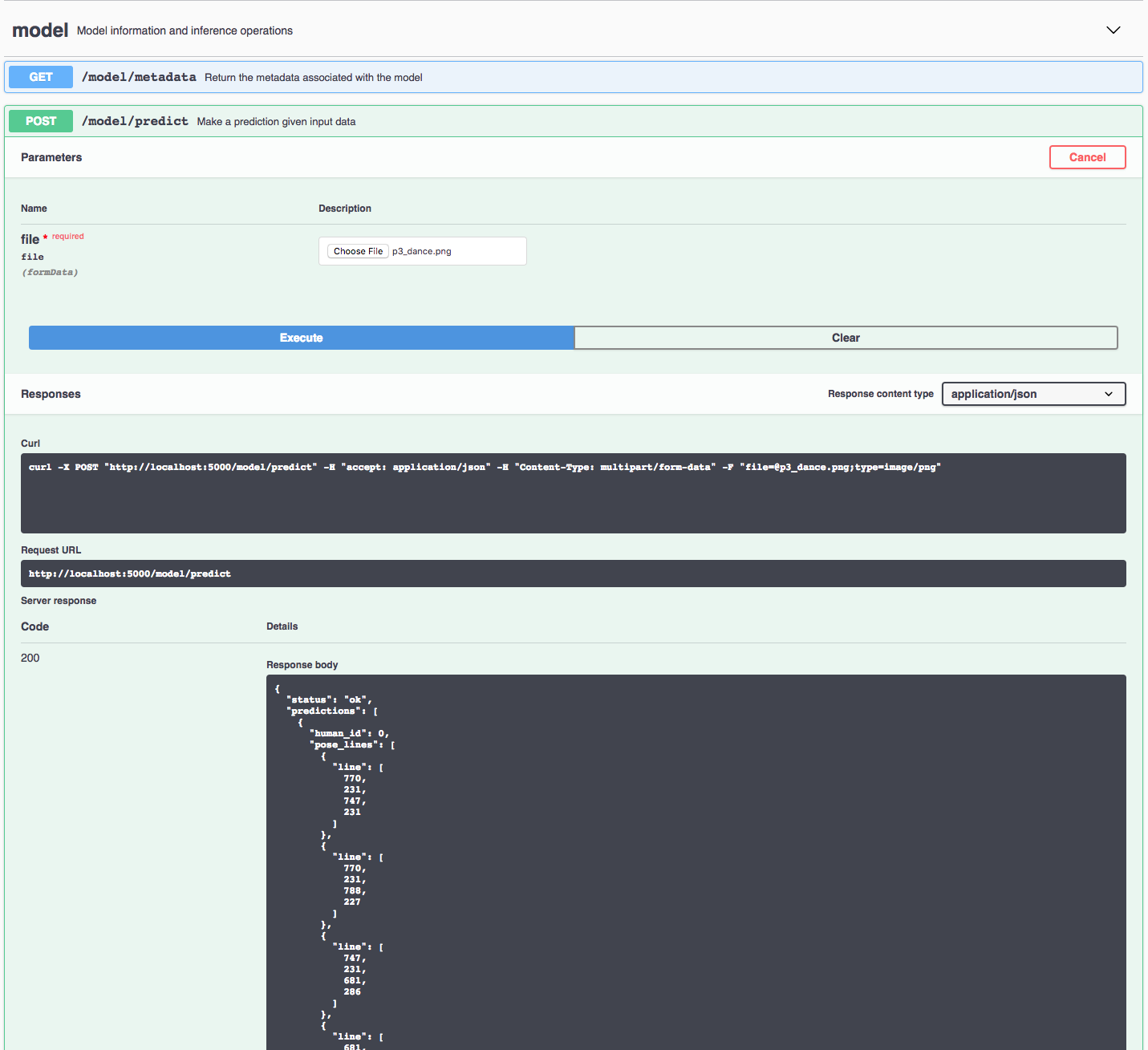Click the /model/predict path text

(135, 121)
